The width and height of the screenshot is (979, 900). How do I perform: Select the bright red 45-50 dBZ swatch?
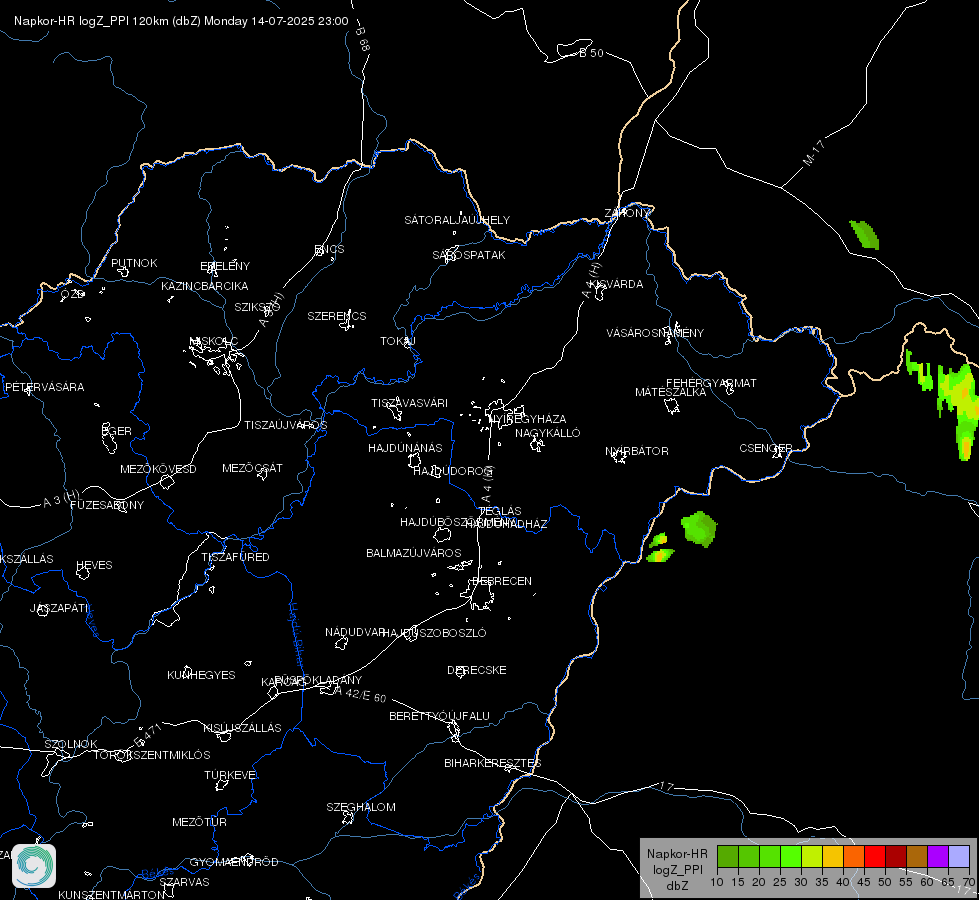point(875,857)
